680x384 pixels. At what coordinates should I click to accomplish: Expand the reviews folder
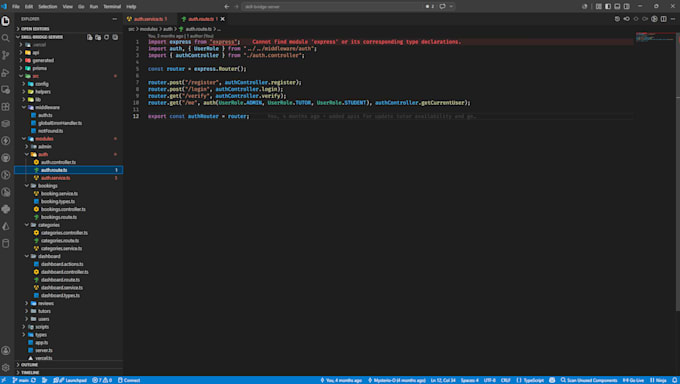point(69,303)
